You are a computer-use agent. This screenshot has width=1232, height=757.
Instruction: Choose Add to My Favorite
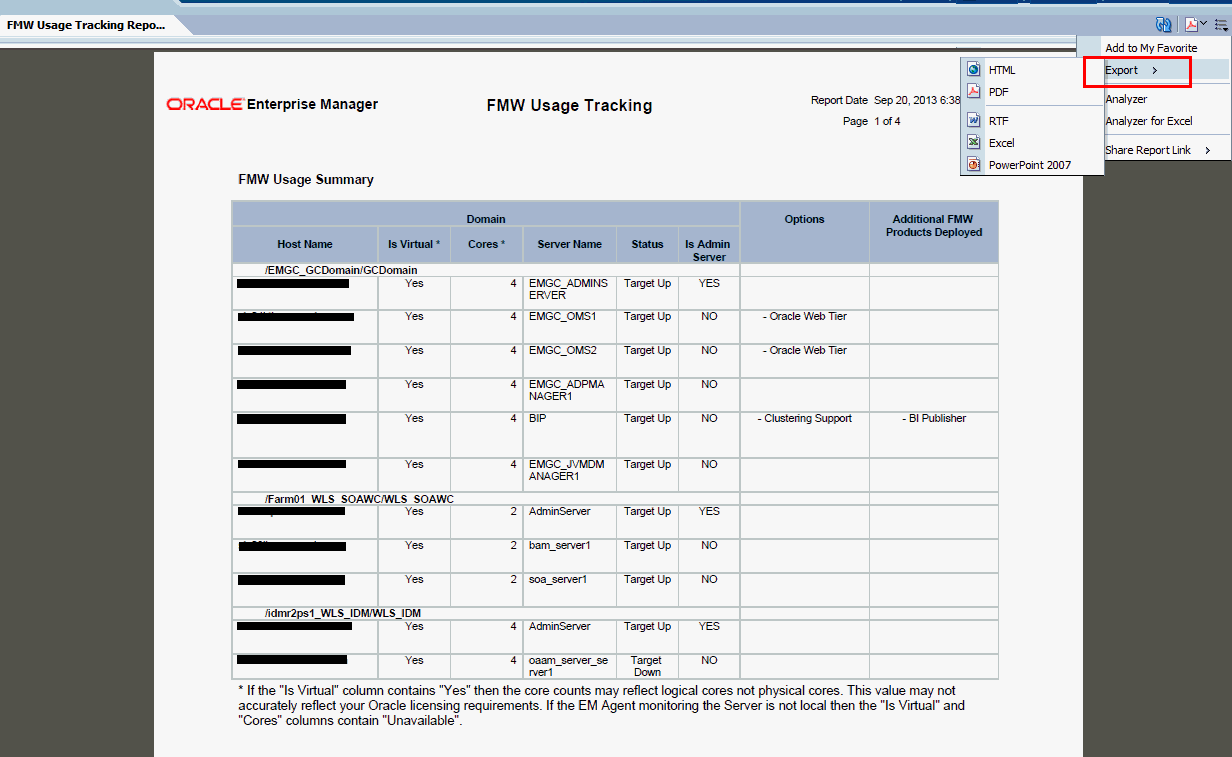point(1151,48)
